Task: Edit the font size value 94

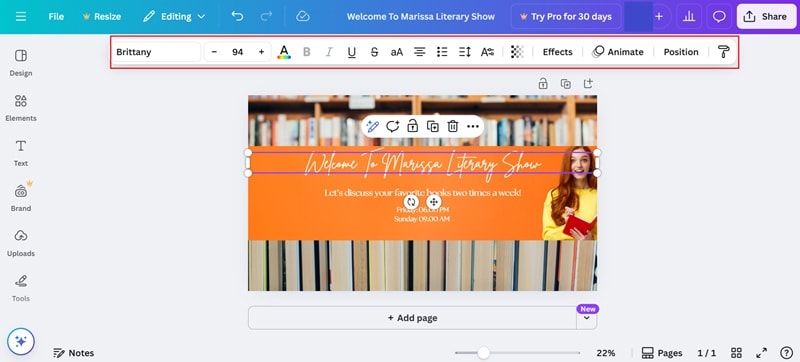Action: coord(238,52)
